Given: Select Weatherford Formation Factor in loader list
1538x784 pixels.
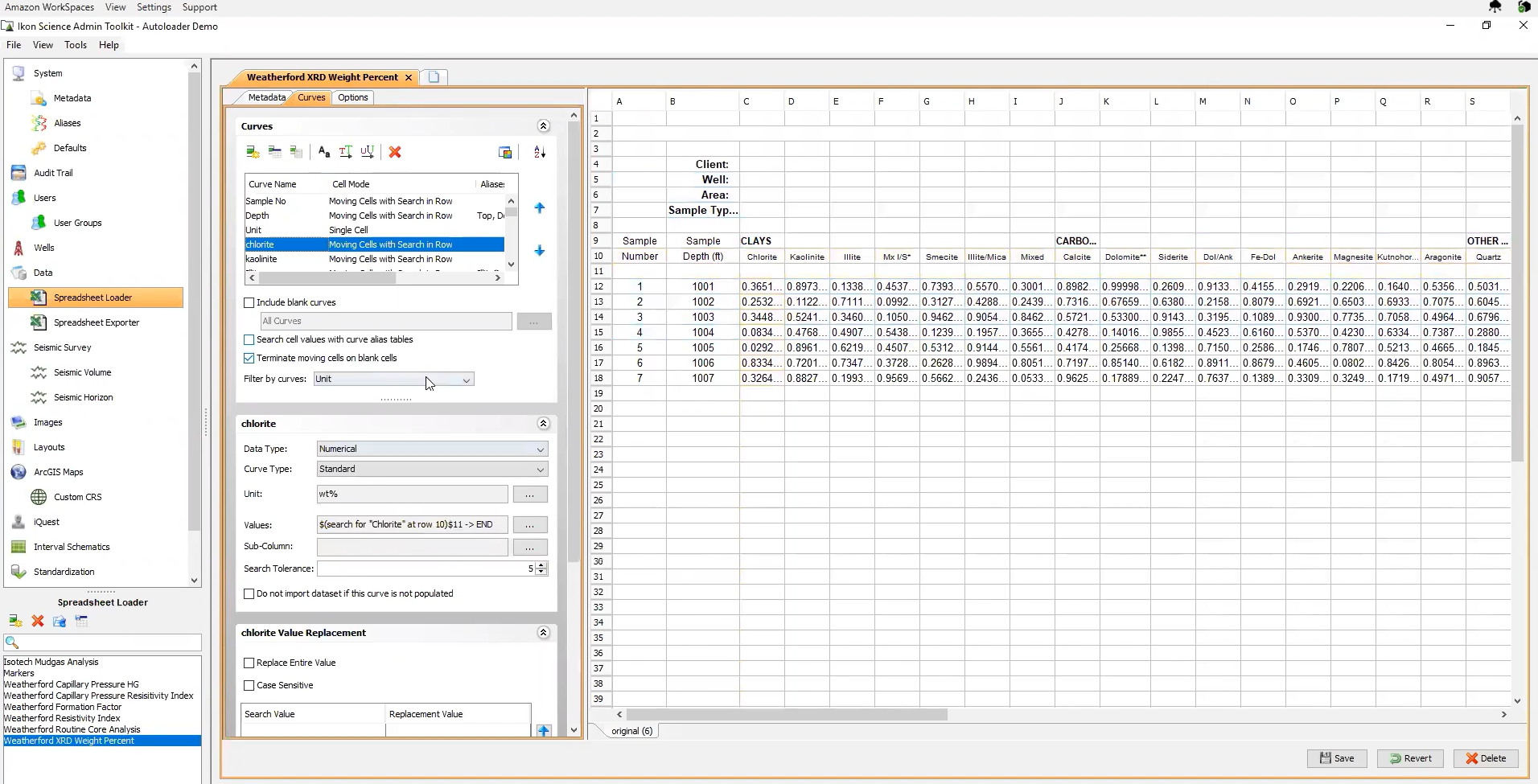Looking at the screenshot, I should 63,707.
